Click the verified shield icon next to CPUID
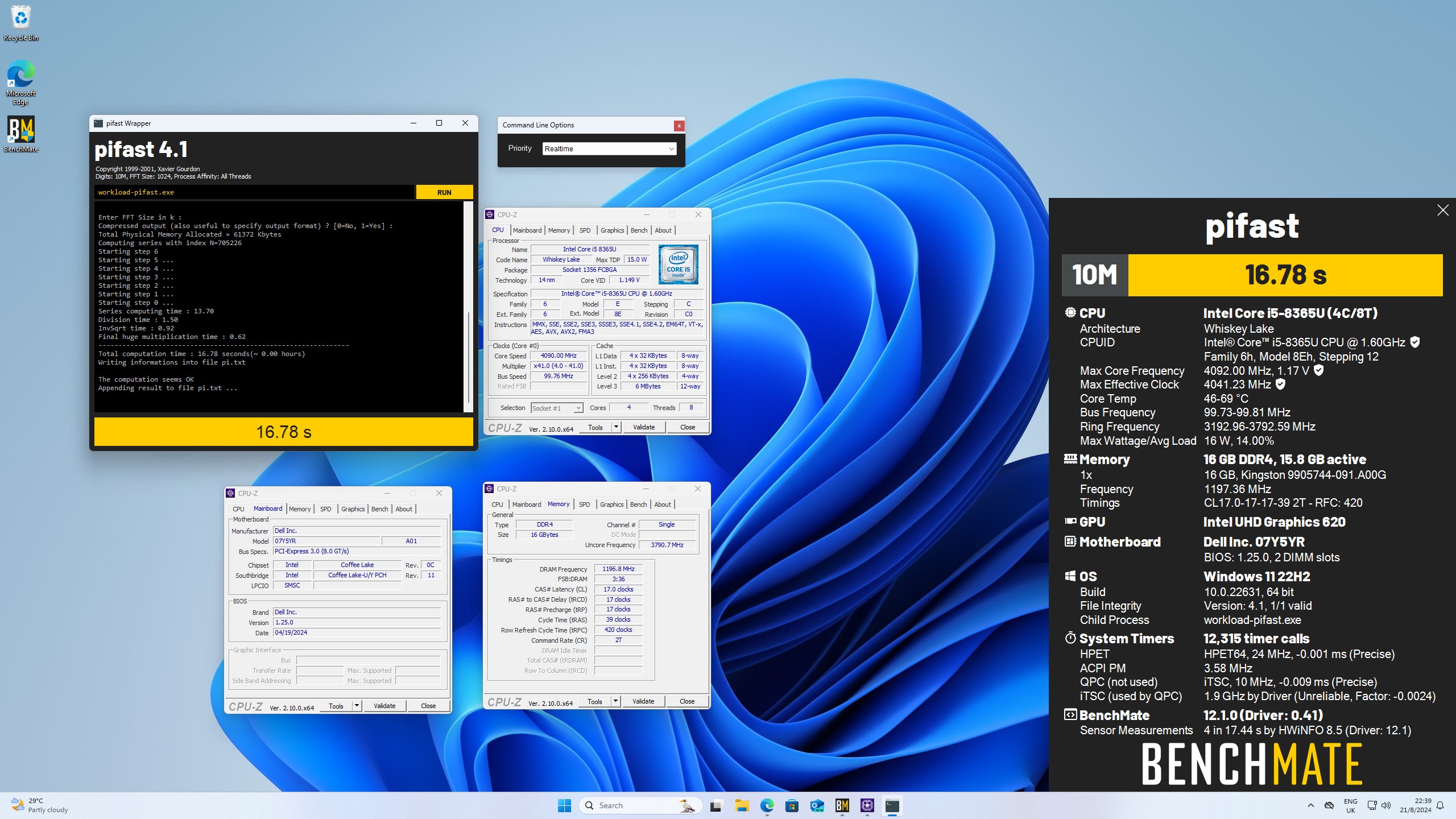The width and height of the screenshot is (1456, 819). pos(1415,342)
